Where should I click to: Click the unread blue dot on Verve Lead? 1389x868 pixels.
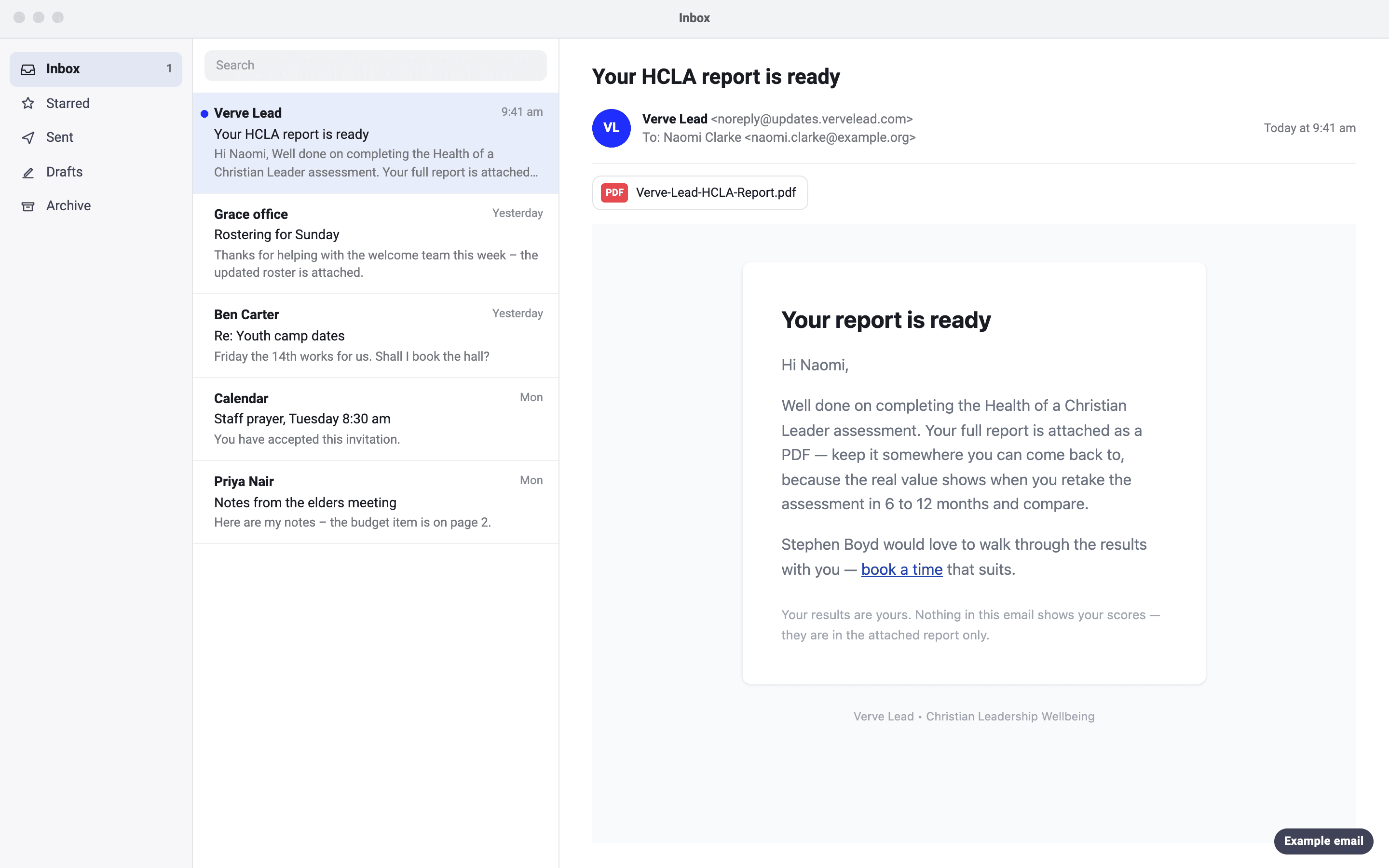click(x=204, y=114)
